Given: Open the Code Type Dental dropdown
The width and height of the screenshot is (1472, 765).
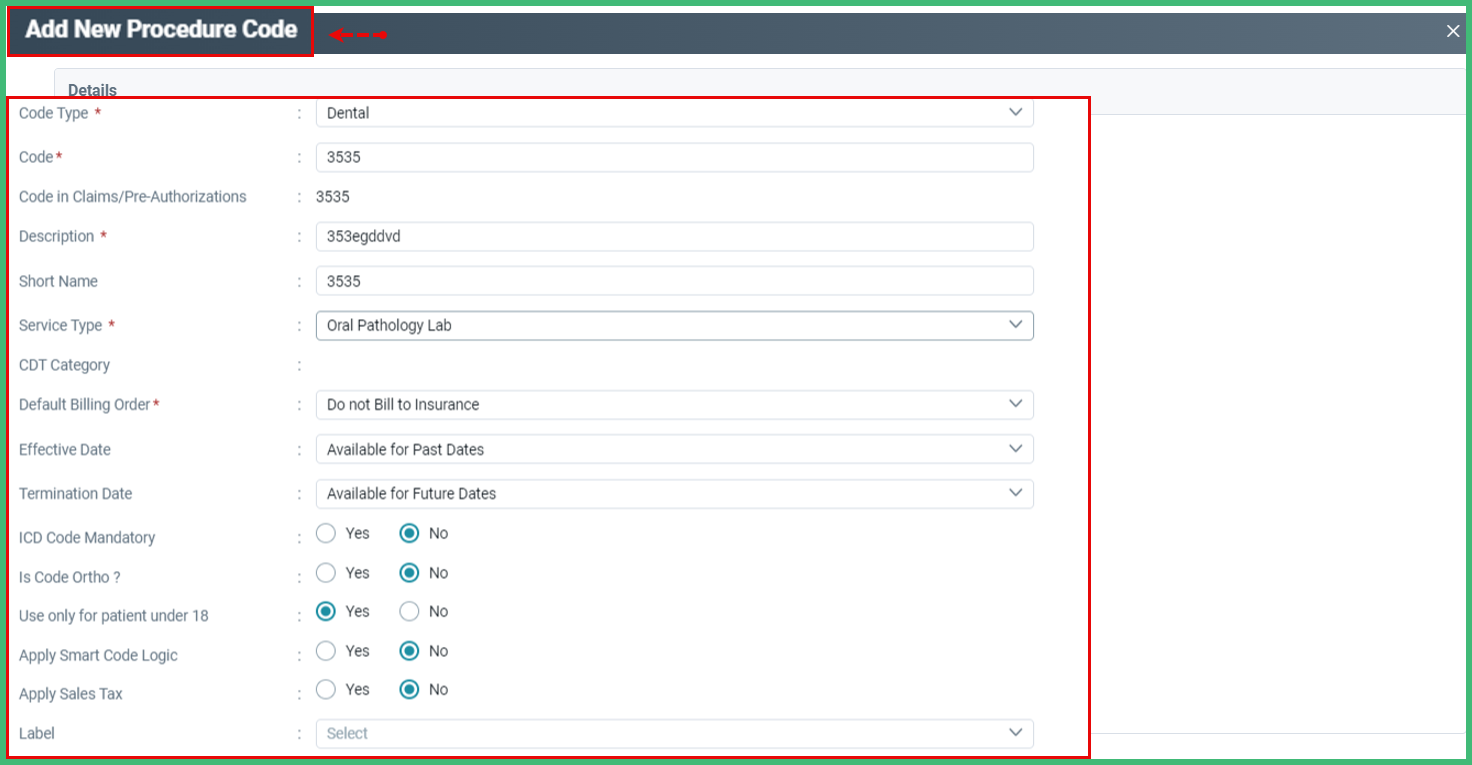Looking at the screenshot, I should [x=674, y=112].
